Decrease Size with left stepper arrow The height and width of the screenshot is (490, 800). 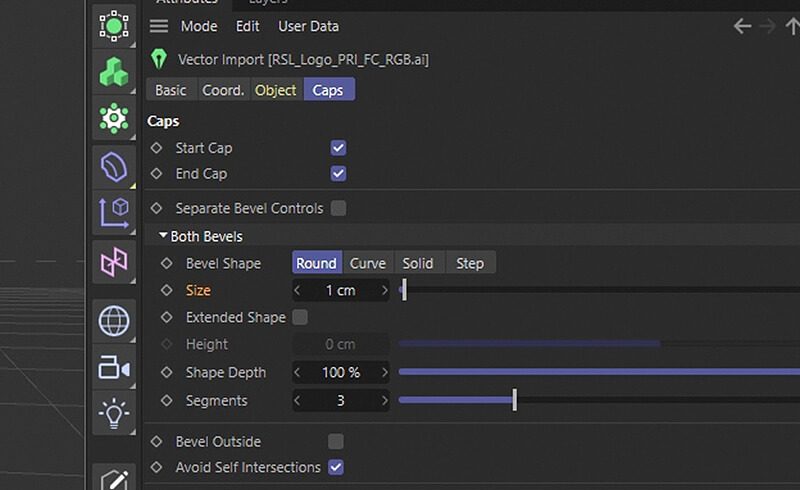[x=297, y=290]
